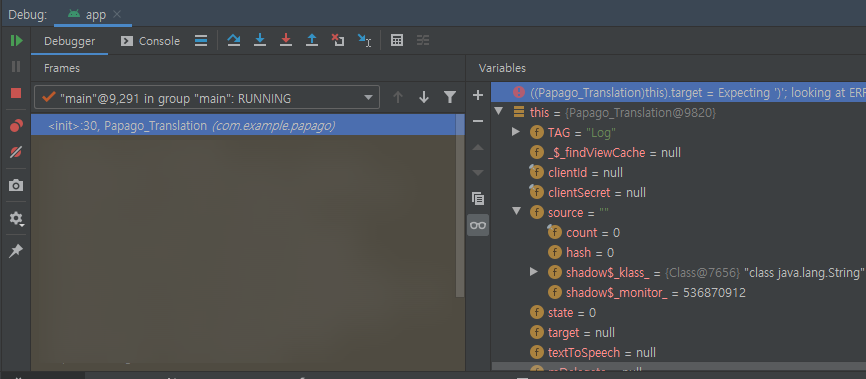This screenshot has height=379, width=866.
Task: Collapse the 'this' variable node
Action: [499, 112]
